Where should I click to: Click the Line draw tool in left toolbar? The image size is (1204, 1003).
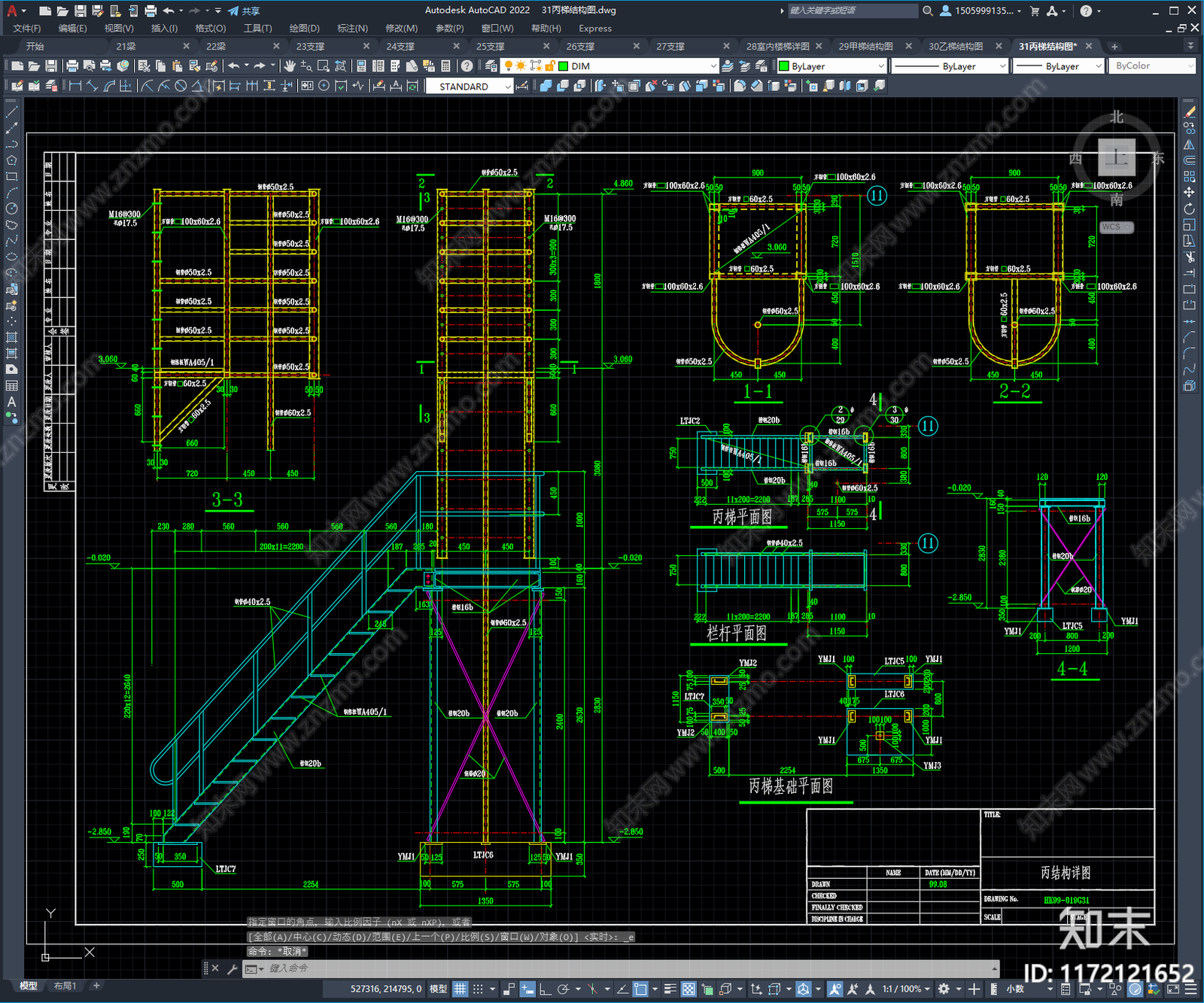coord(11,111)
